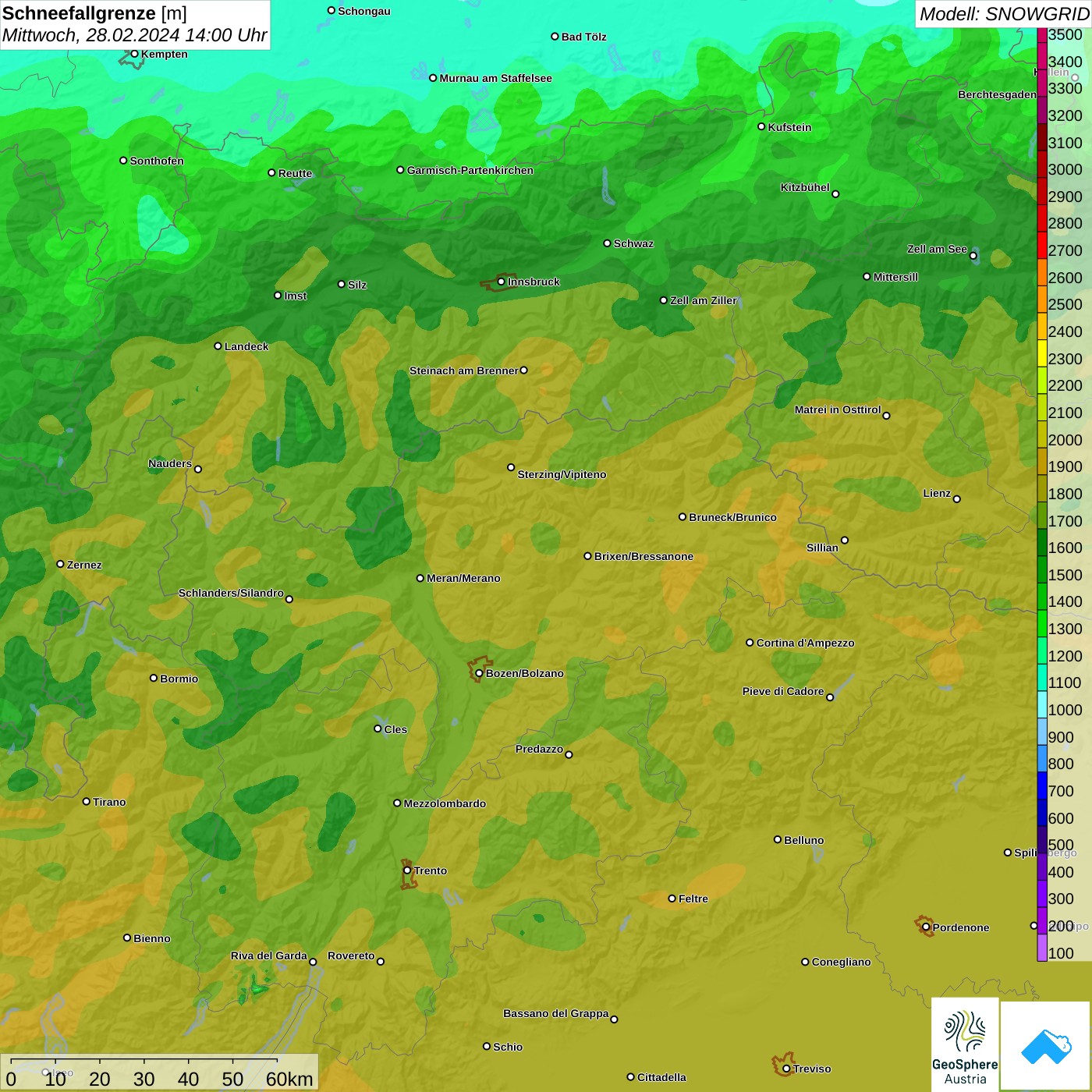Screen dimensions: 1092x1092
Task: Click the Tirano marker dot
Action: [87, 801]
